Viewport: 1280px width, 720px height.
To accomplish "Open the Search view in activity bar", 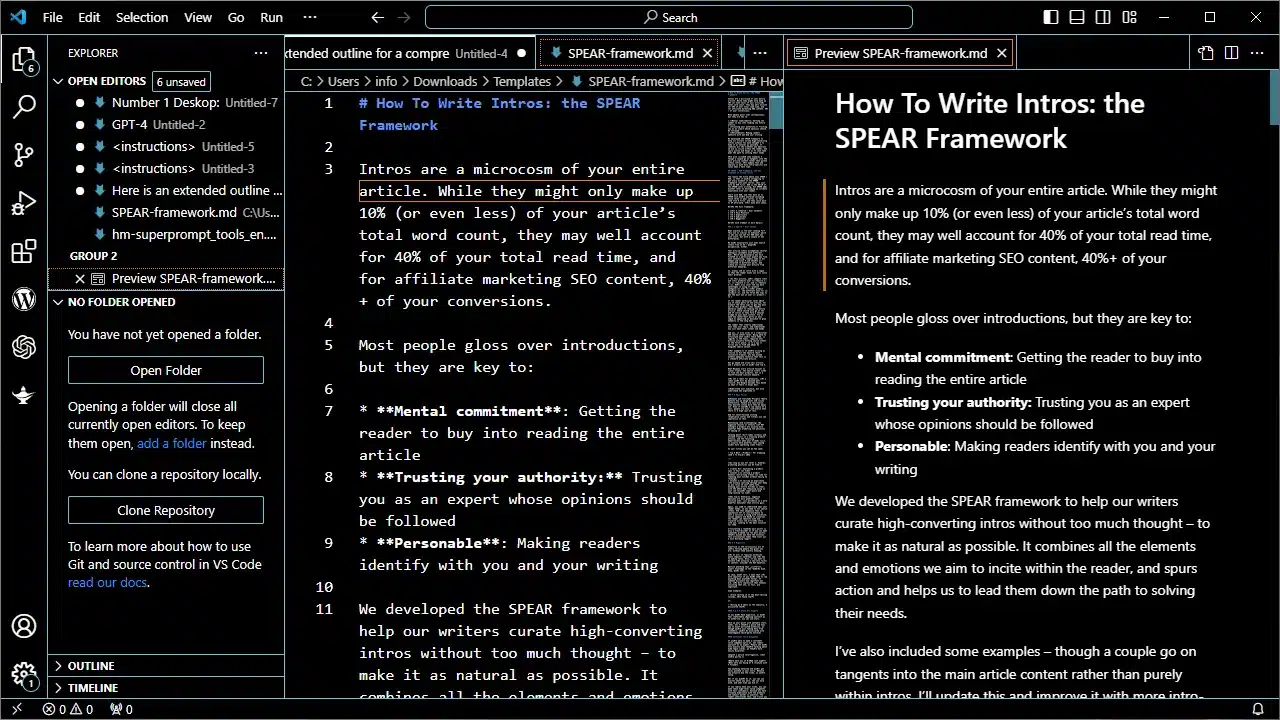I will click(x=24, y=106).
